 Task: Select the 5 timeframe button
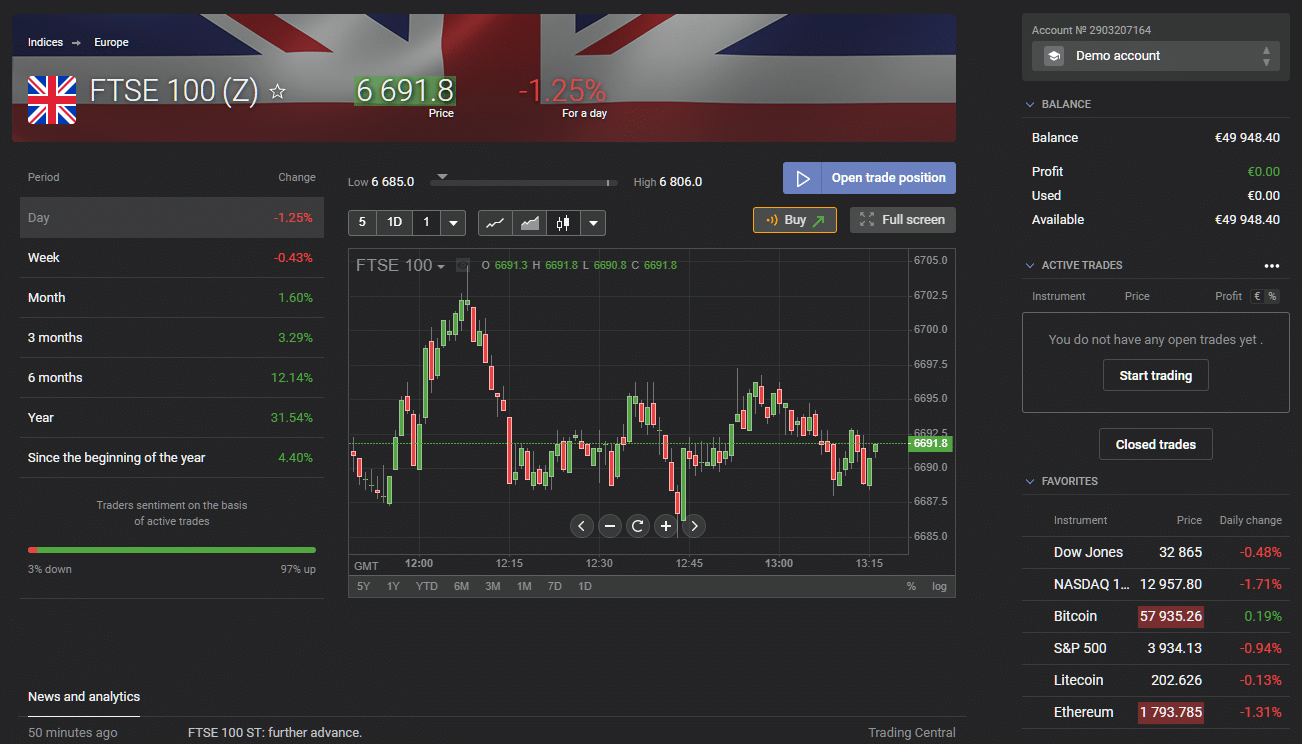[x=362, y=222]
